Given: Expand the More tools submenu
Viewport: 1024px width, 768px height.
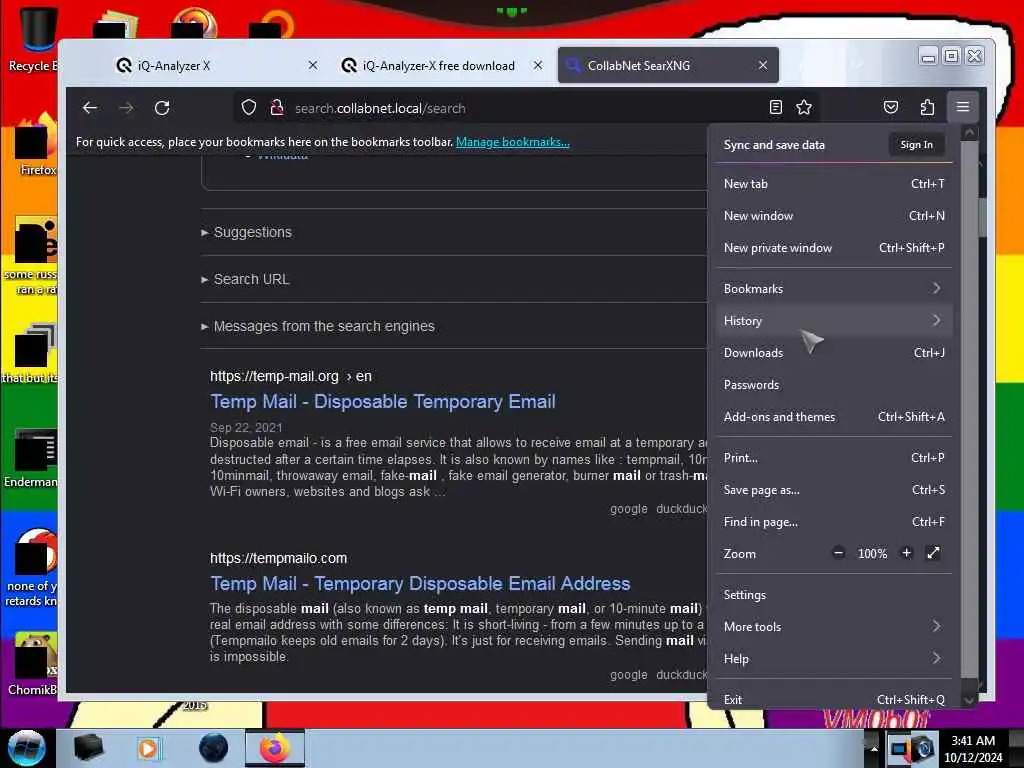Looking at the screenshot, I should [834, 627].
